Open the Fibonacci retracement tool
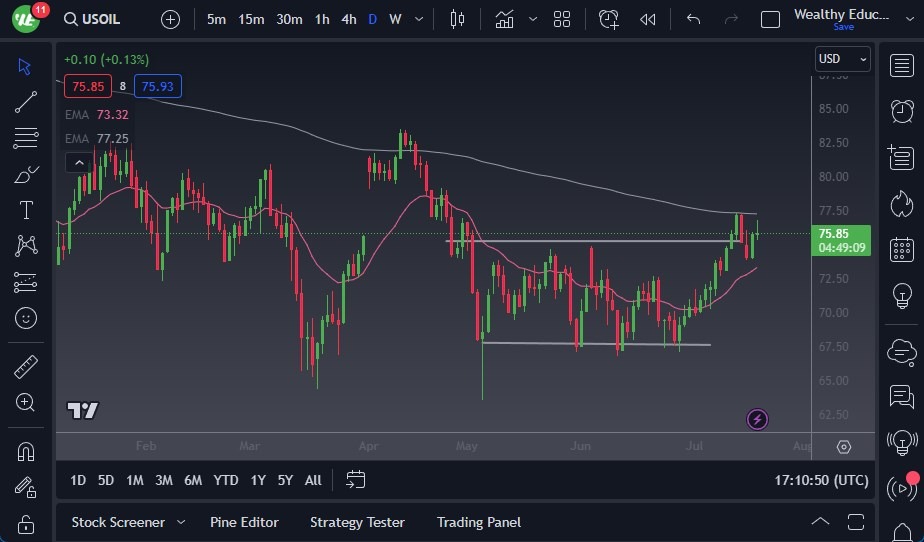The width and height of the screenshot is (924, 542). (26, 138)
